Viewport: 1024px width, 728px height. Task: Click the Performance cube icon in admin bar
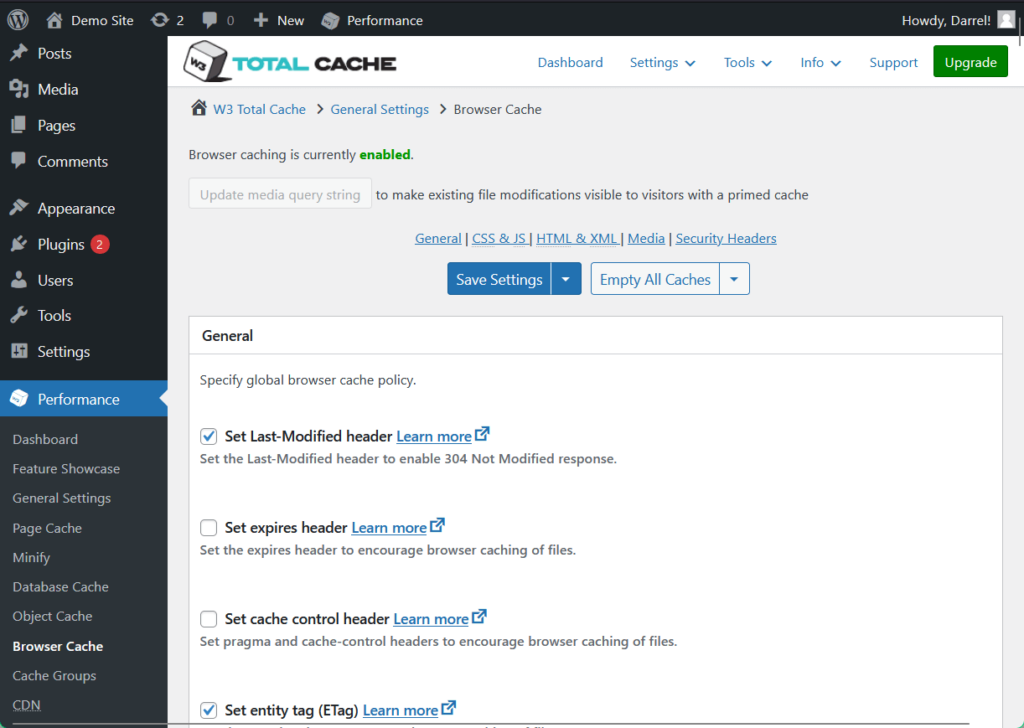(x=330, y=20)
